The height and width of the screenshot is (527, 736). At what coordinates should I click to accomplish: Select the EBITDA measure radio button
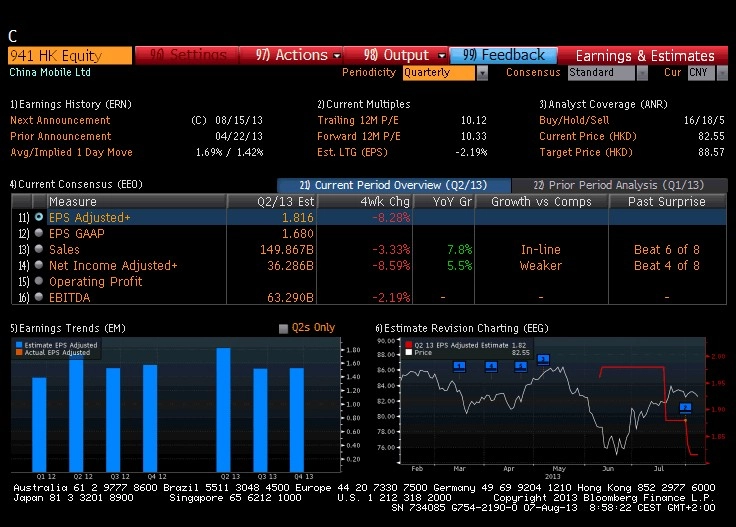pyautogui.click(x=39, y=297)
